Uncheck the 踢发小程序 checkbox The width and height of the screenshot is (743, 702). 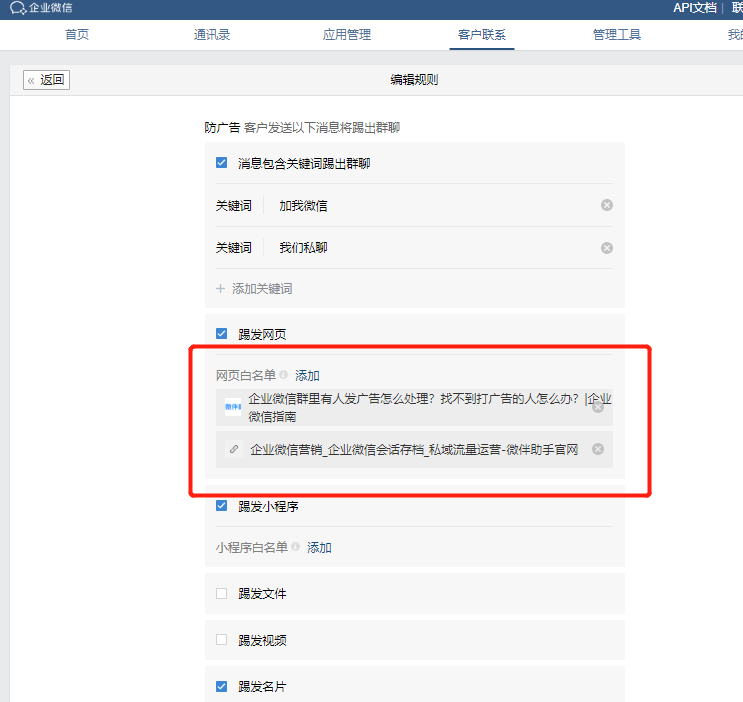(x=221, y=505)
